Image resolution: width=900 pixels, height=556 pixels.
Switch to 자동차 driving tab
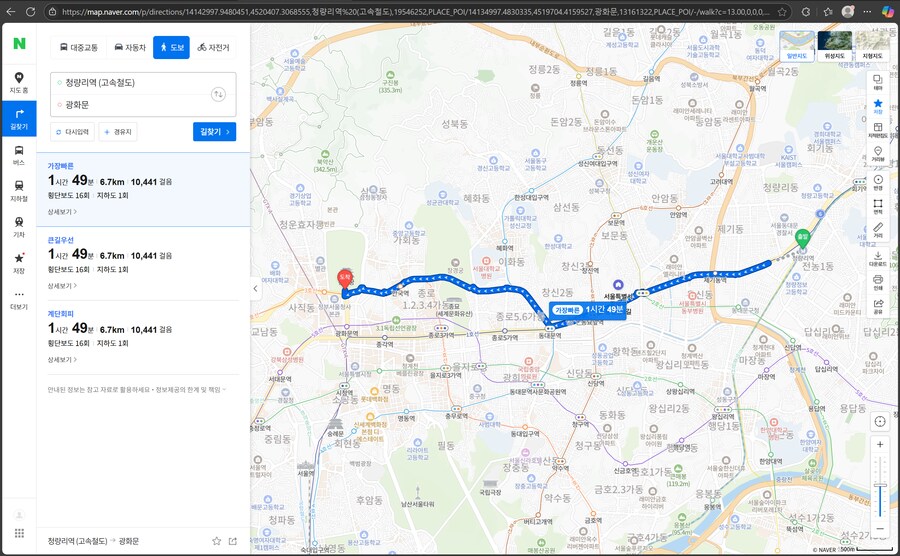tap(130, 48)
